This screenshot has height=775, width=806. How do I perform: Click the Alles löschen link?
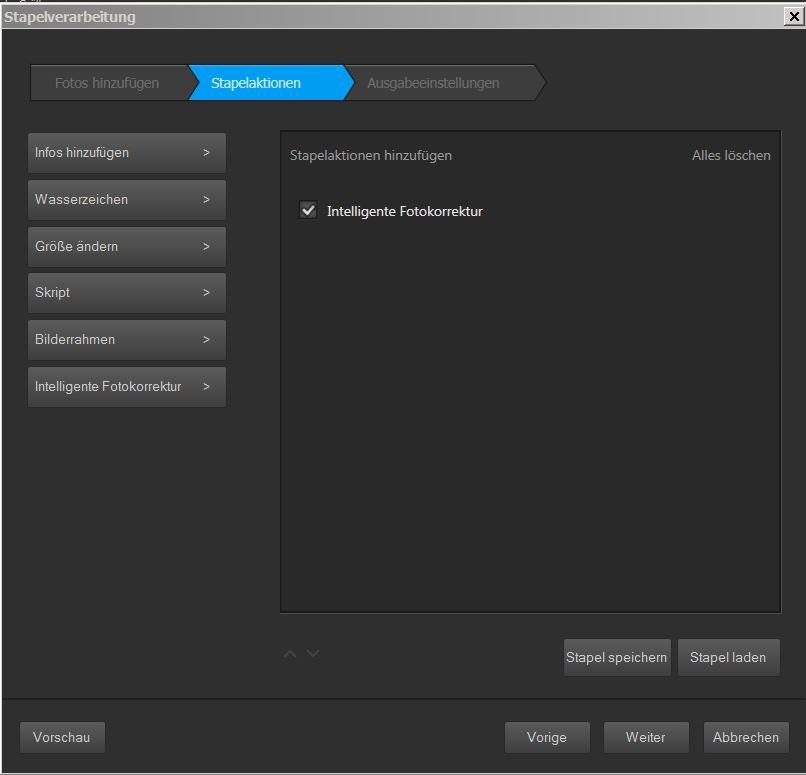731,155
